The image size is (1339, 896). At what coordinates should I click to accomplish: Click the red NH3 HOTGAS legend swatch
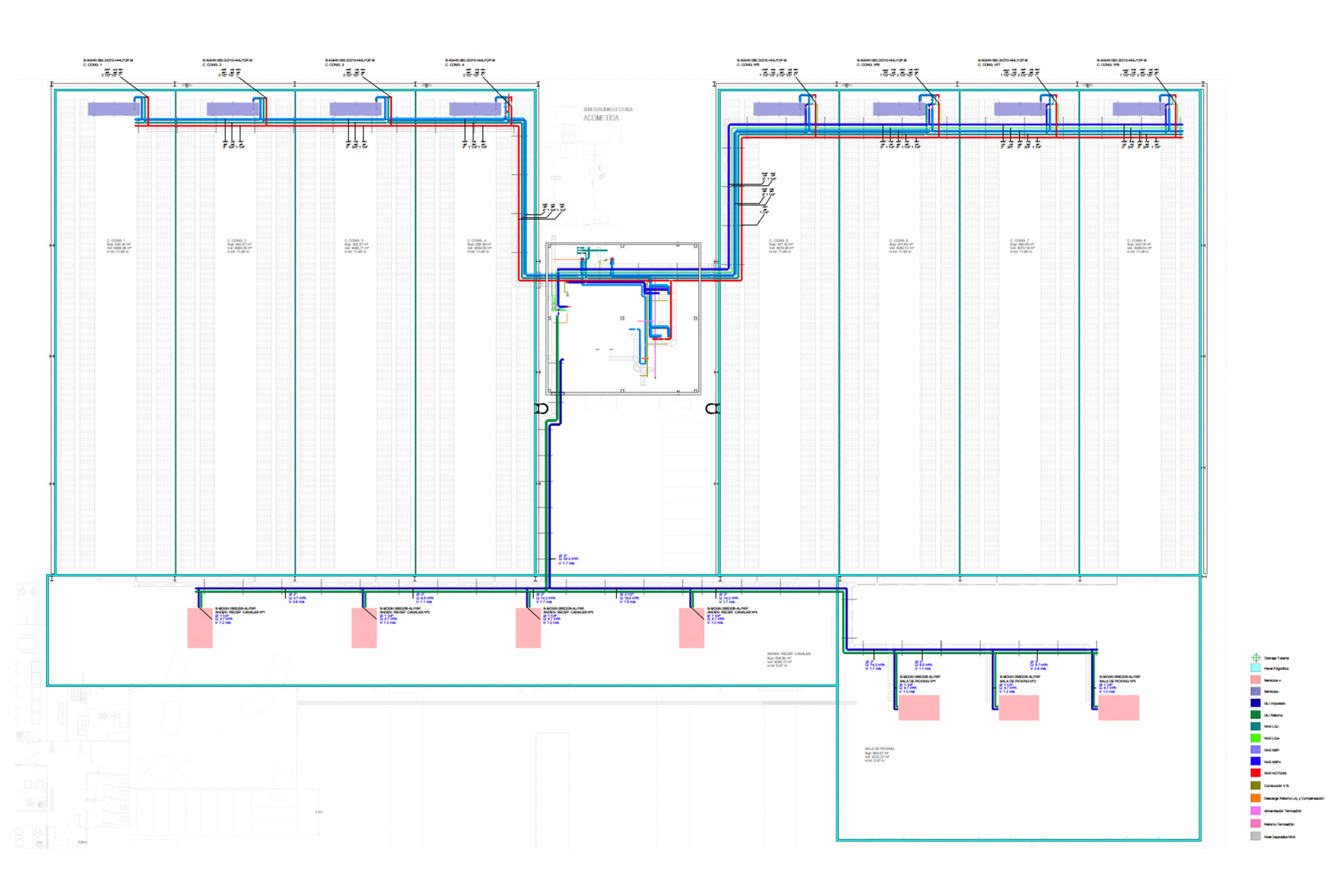point(1256,773)
